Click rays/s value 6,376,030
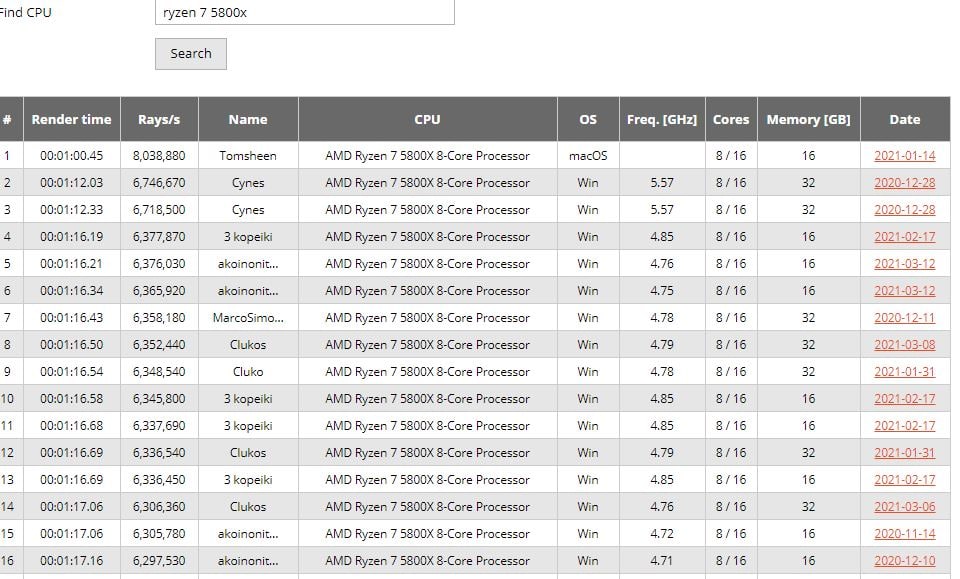The width and height of the screenshot is (960, 579). pos(159,263)
